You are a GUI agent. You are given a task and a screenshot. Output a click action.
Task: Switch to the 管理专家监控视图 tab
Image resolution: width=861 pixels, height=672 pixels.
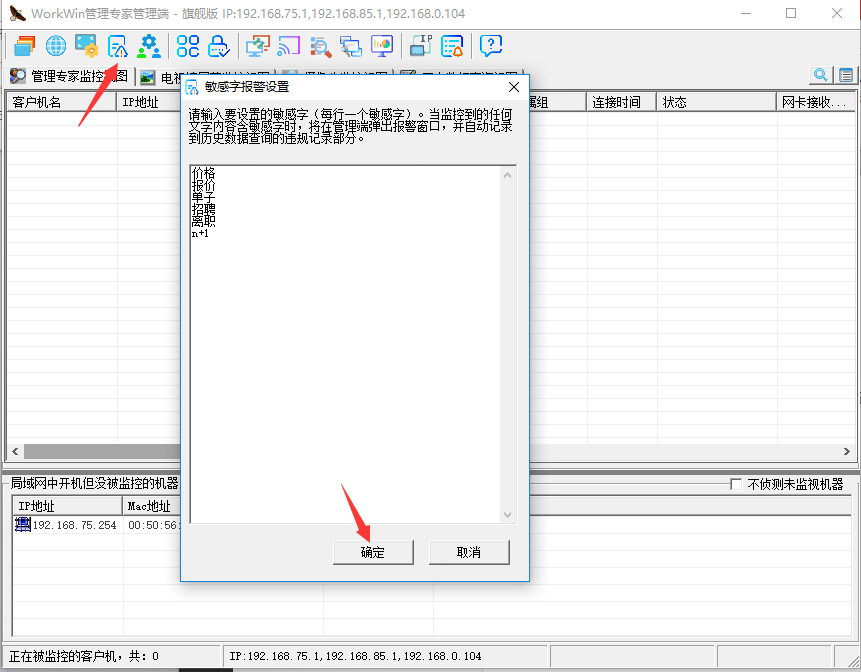tap(70, 76)
